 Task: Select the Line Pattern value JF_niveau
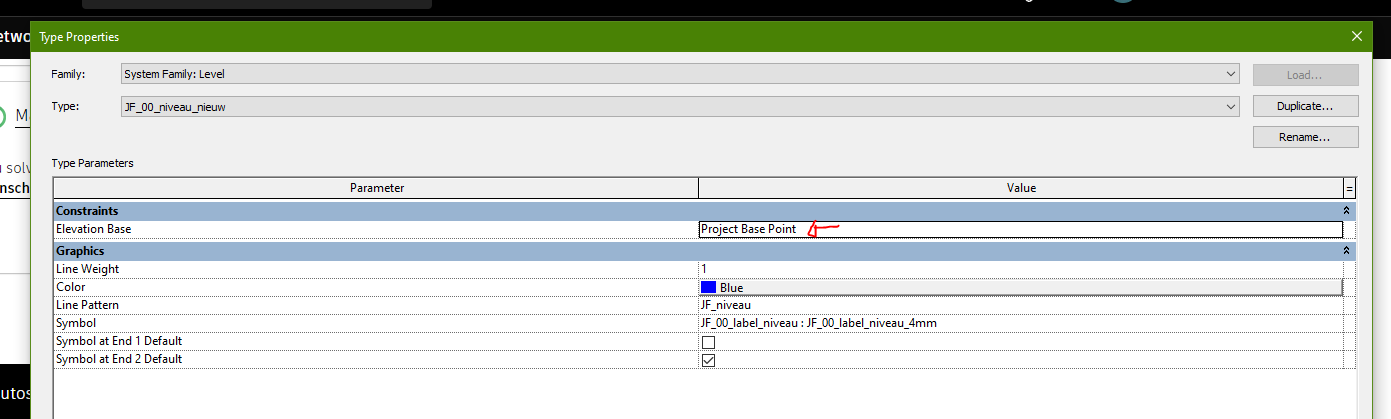point(1020,305)
